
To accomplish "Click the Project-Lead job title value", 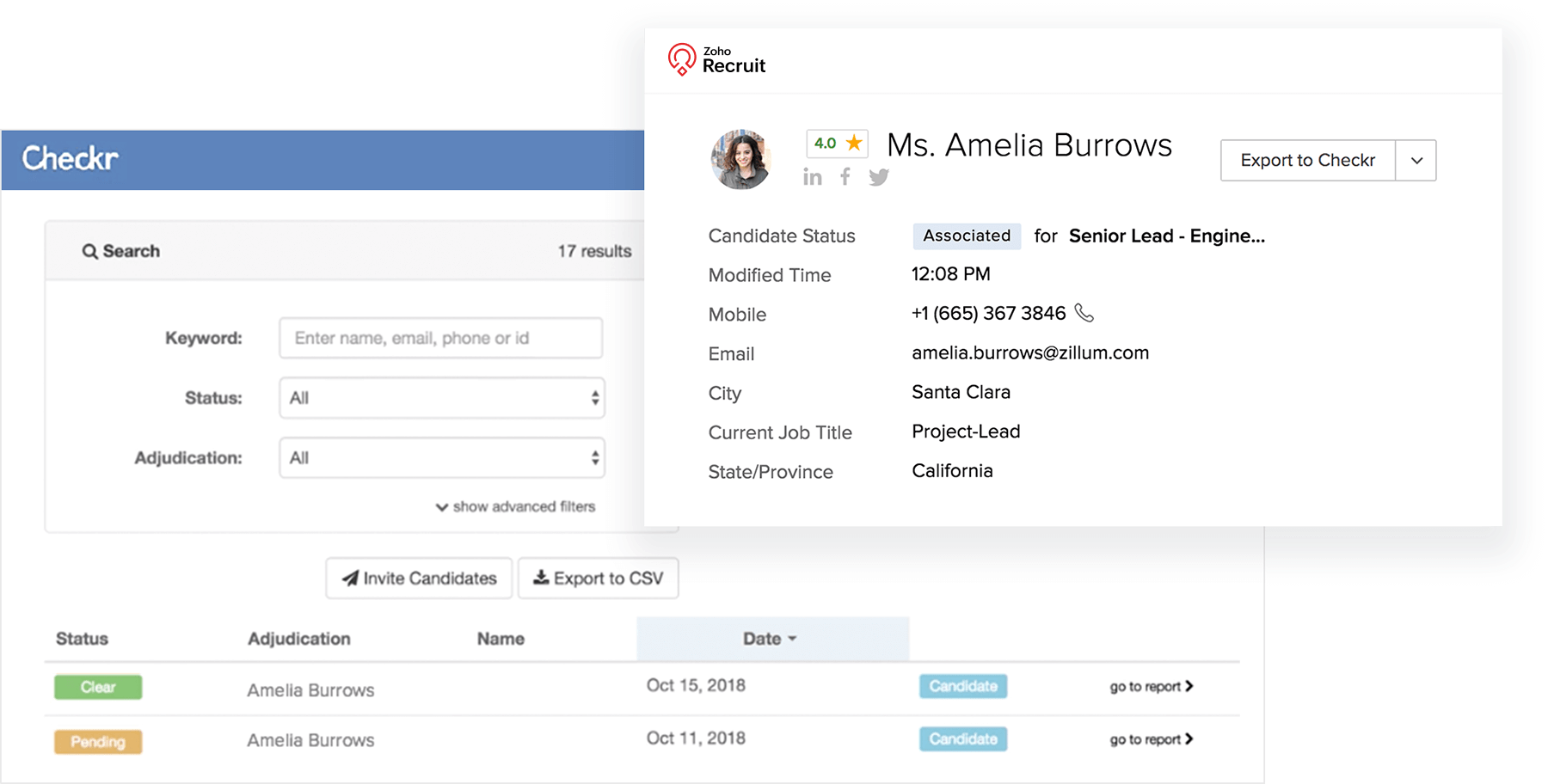I will pos(966,432).
